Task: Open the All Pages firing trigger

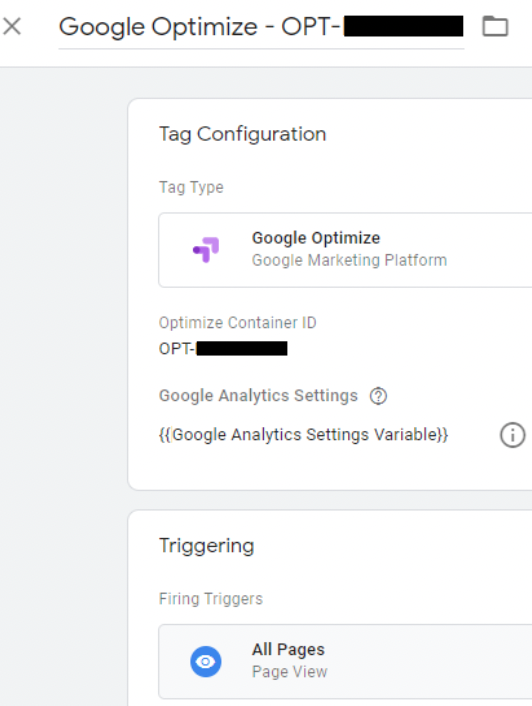Action: [345, 661]
